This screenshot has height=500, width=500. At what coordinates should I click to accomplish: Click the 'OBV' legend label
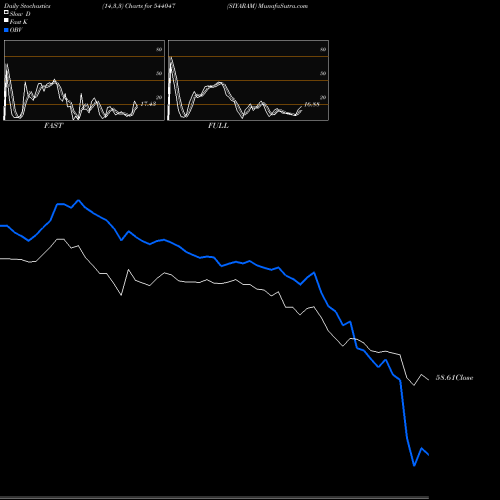16,30
